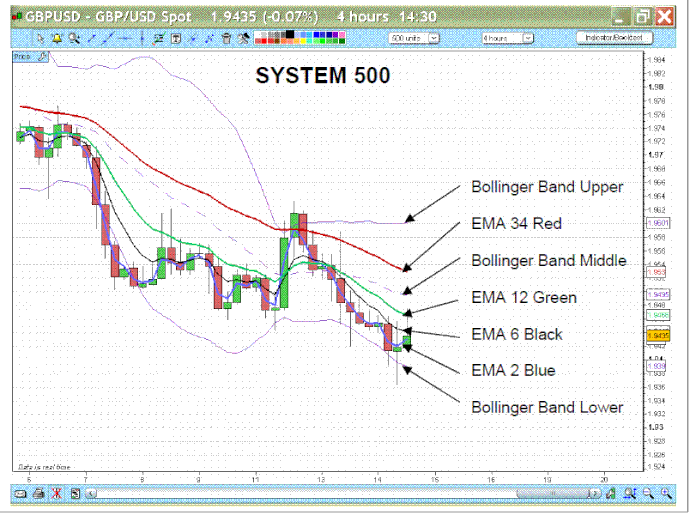Screen dimensions: 690x515
Task: Click the 1.9601 price label on axis
Action: click(657, 223)
